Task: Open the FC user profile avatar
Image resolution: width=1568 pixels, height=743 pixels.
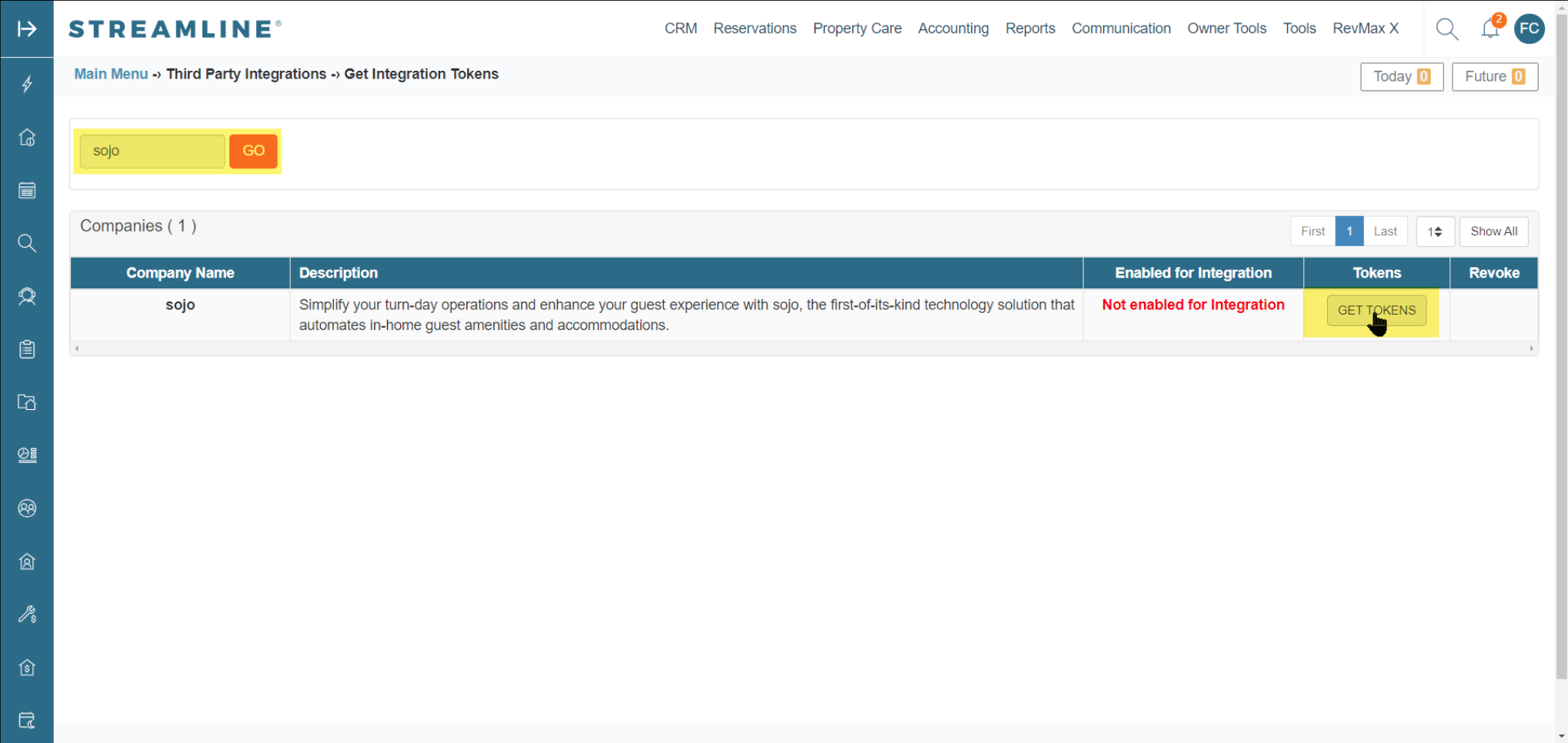Action: (1529, 29)
